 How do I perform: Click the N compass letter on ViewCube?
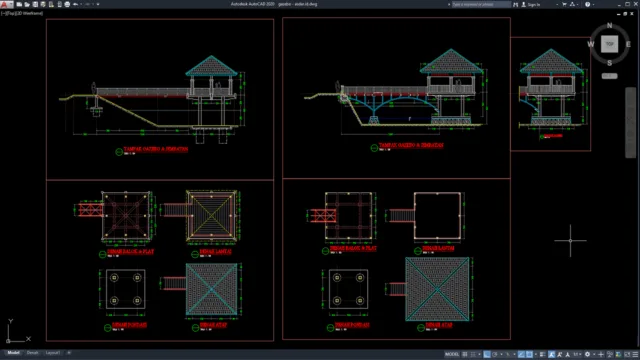(609, 25)
